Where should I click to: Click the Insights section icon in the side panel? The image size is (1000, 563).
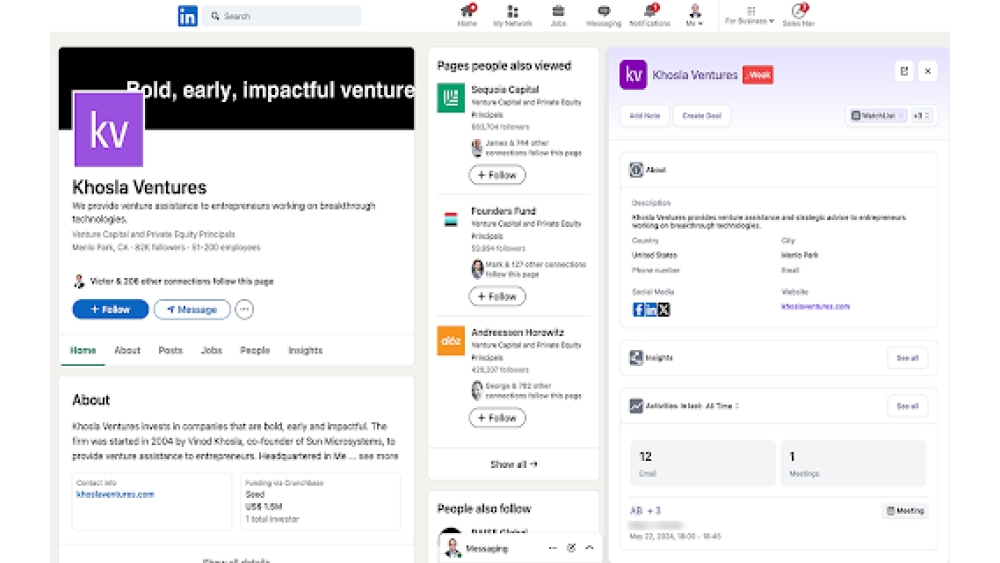pyautogui.click(x=636, y=358)
